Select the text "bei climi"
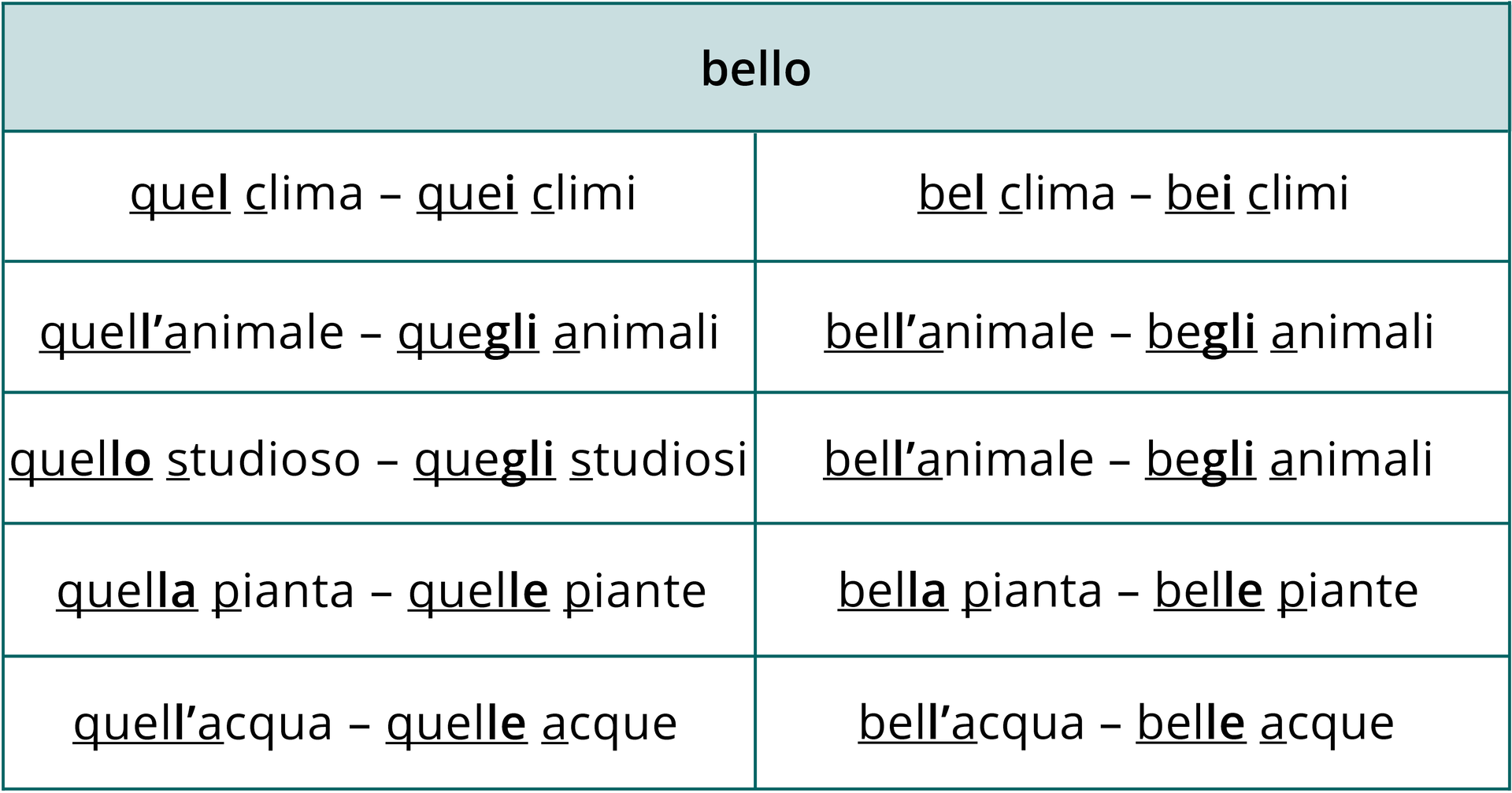 tap(1257, 194)
